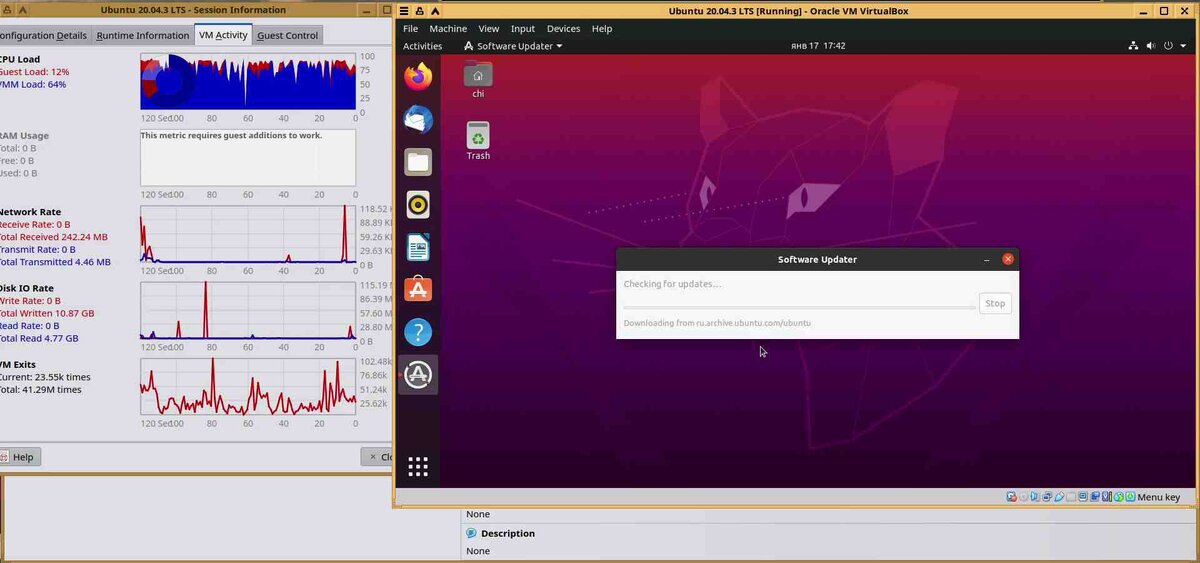The height and width of the screenshot is (563, 1200).
Task: Click the 'Guest Load: 12%' label
Action: point(34,72)
